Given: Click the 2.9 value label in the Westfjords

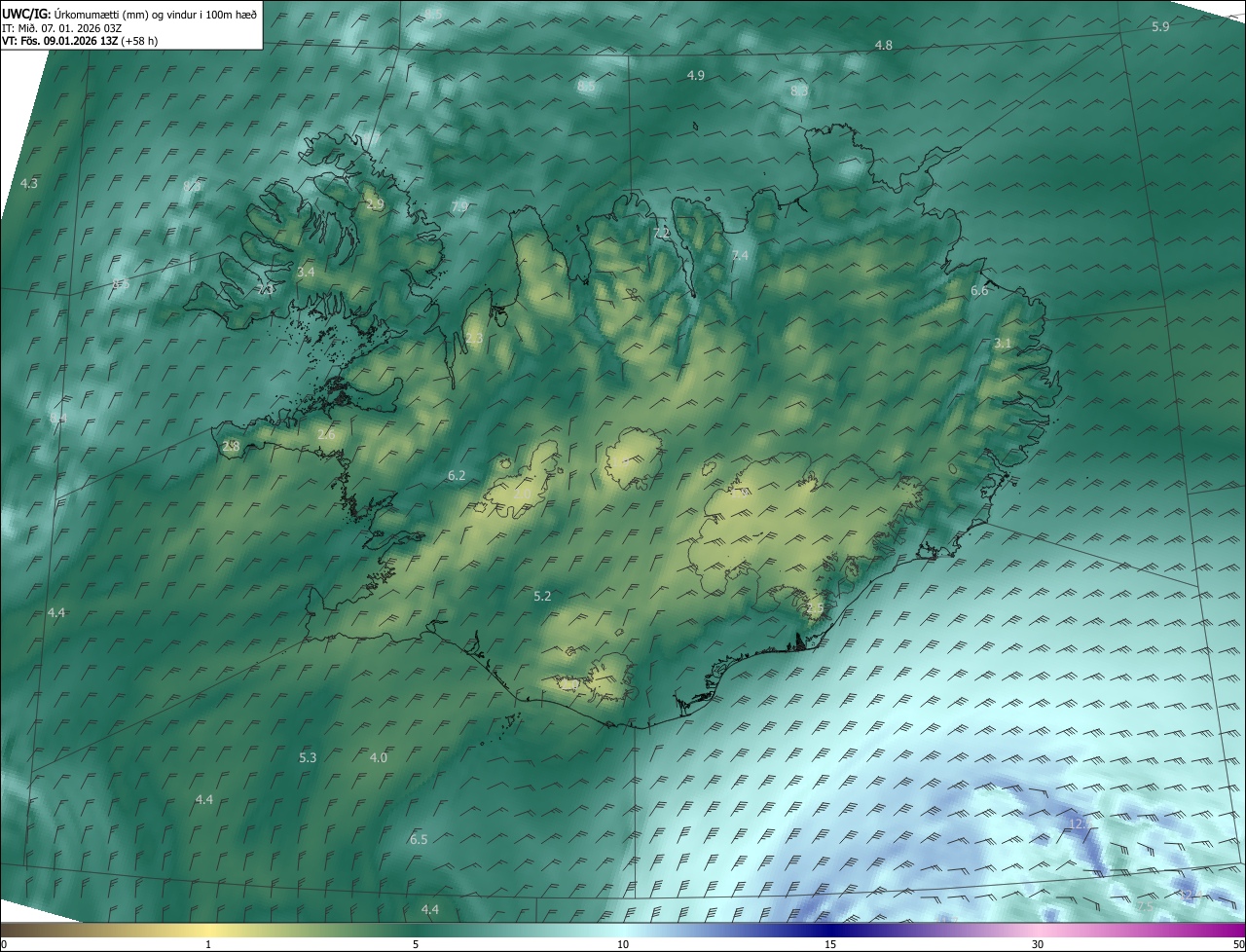Looking at the screenshot, I should coord(375,204).
